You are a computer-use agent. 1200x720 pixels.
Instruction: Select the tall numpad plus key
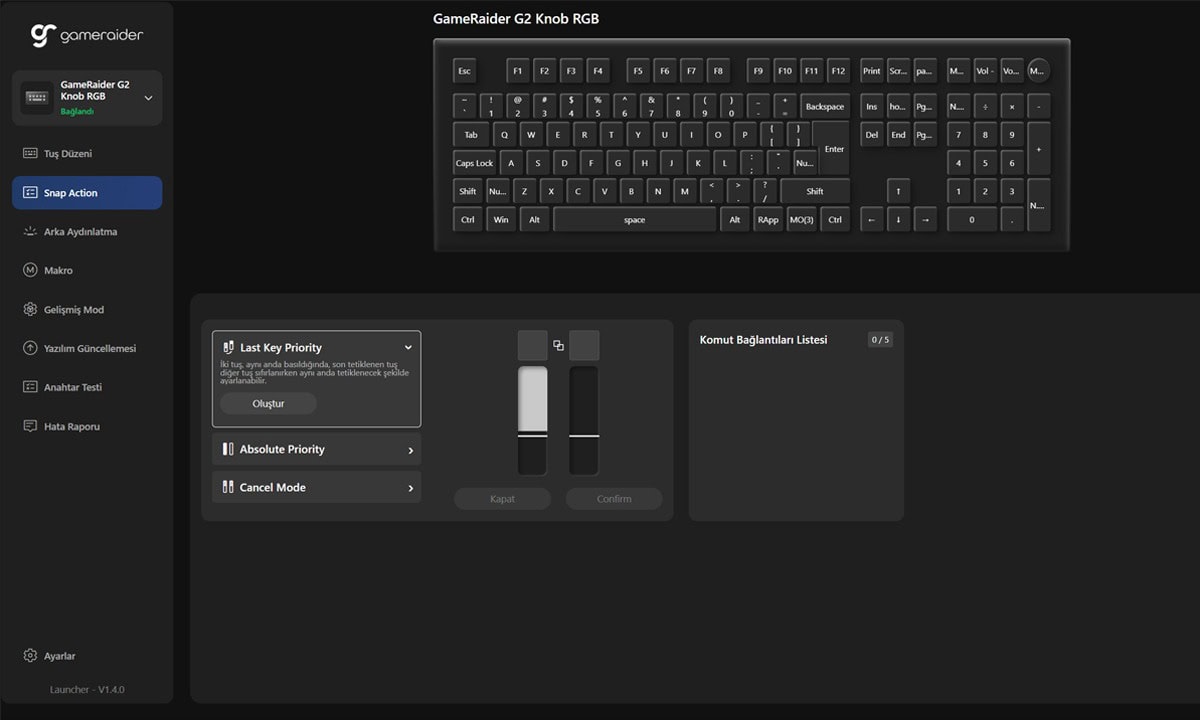pyautogui.click(x=1039, y=149)
